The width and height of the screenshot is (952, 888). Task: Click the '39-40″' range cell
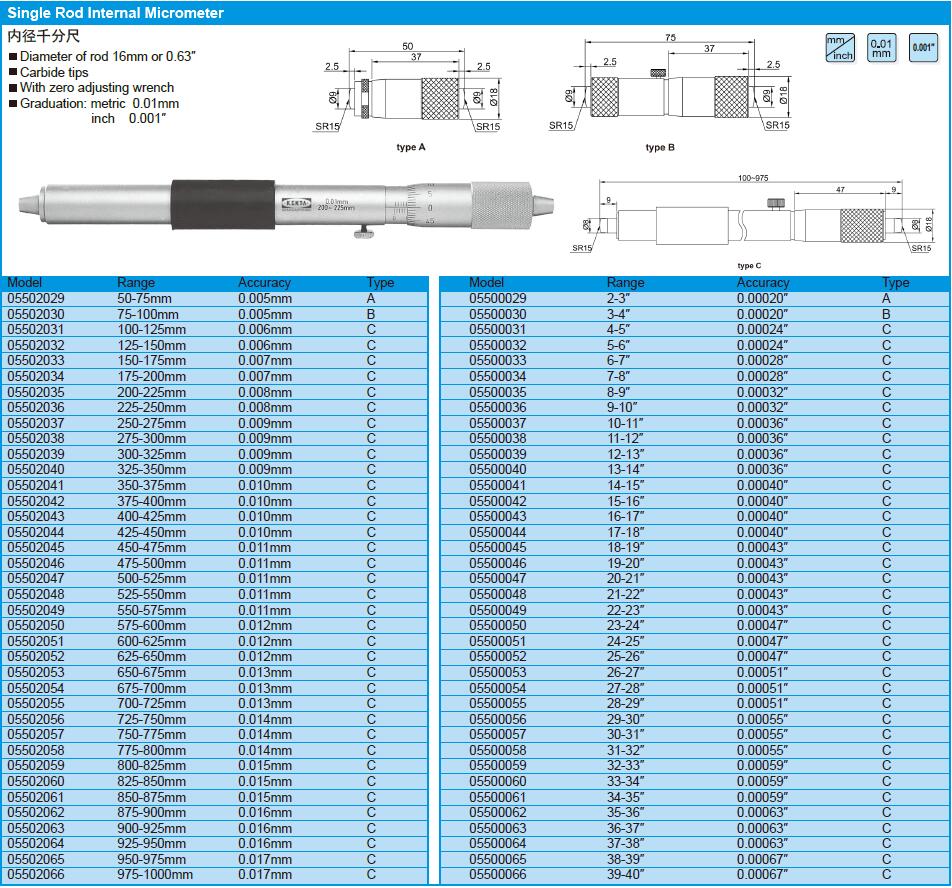(x=625, y=875)
